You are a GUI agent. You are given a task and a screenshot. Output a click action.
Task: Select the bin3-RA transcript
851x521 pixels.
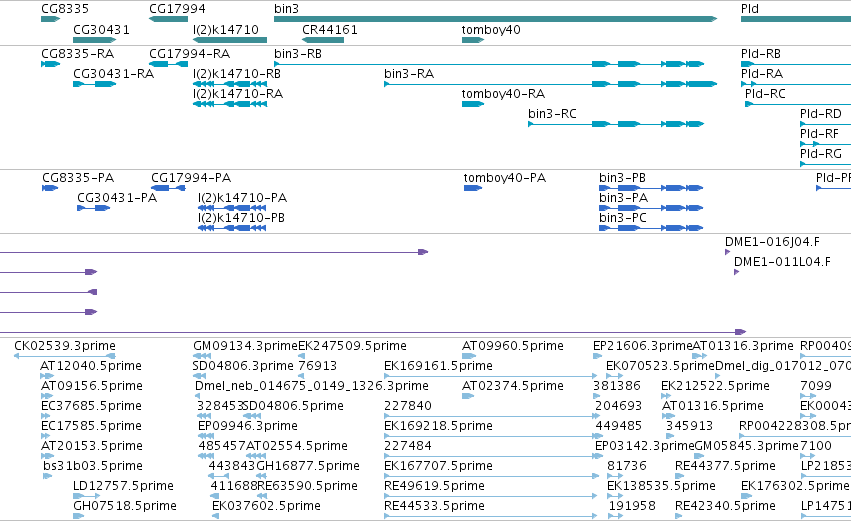(409, 74)
